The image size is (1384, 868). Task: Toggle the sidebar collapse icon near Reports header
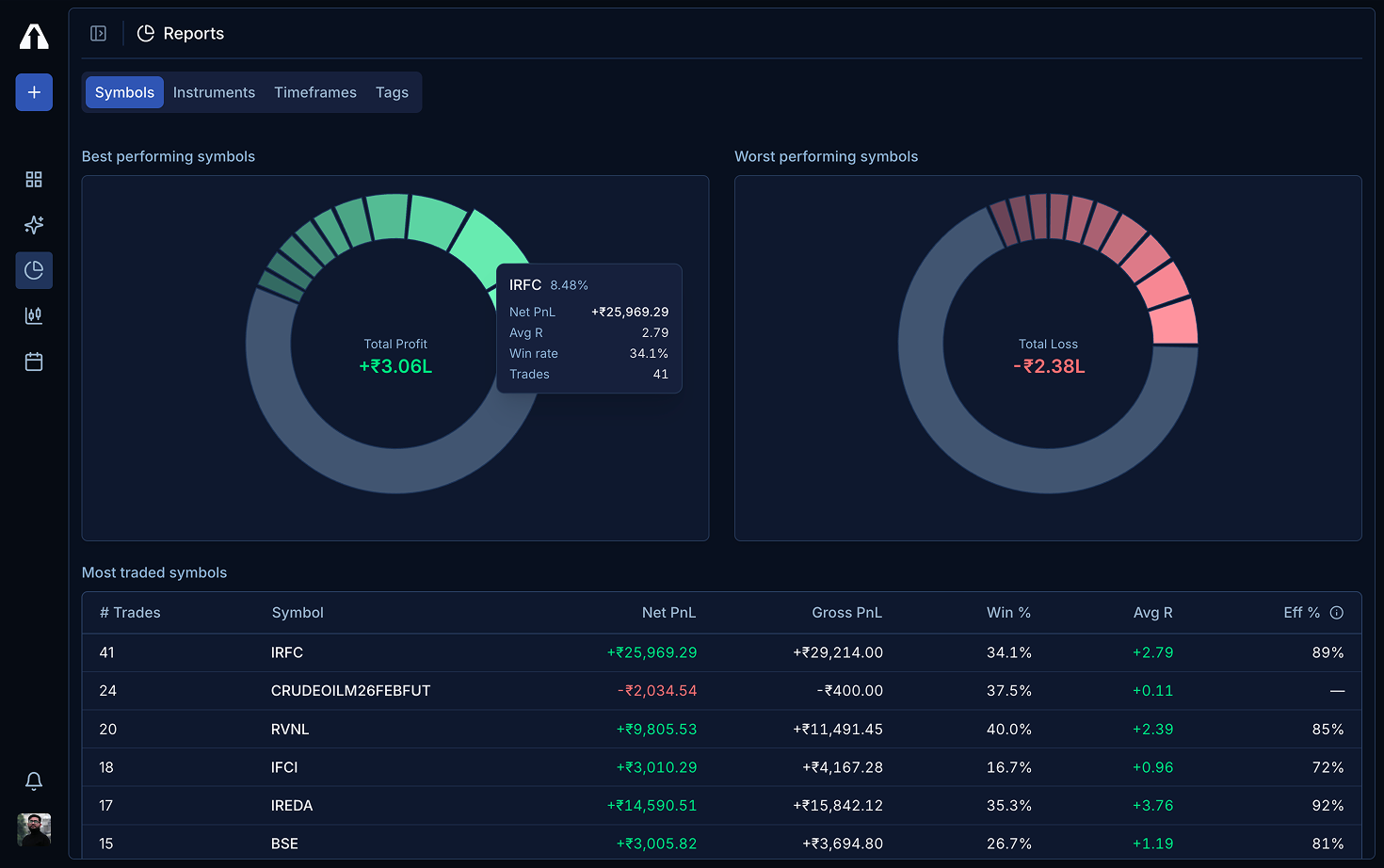[98, 33]
